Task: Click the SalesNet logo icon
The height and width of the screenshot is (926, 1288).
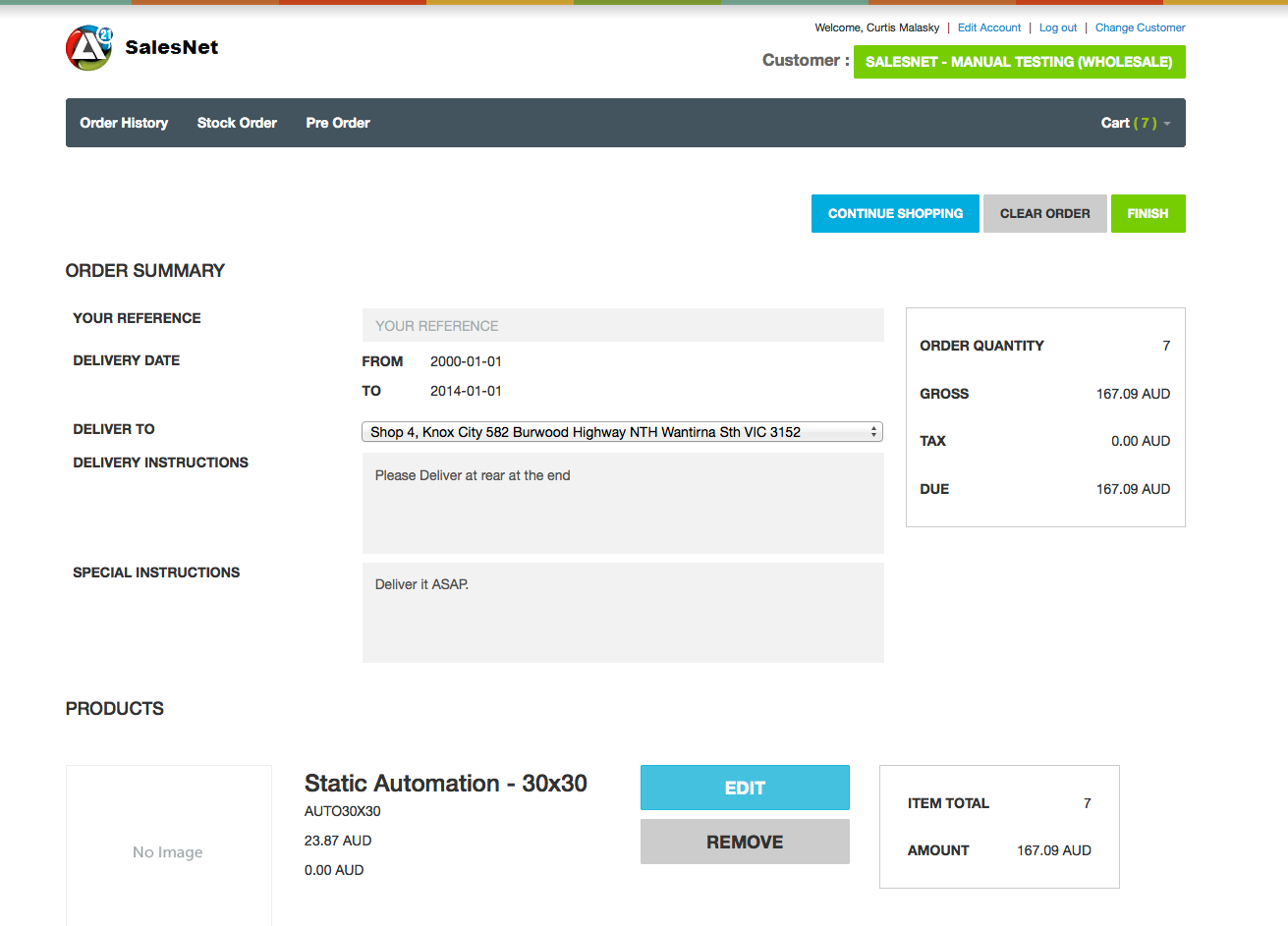Action: (89, 48)
